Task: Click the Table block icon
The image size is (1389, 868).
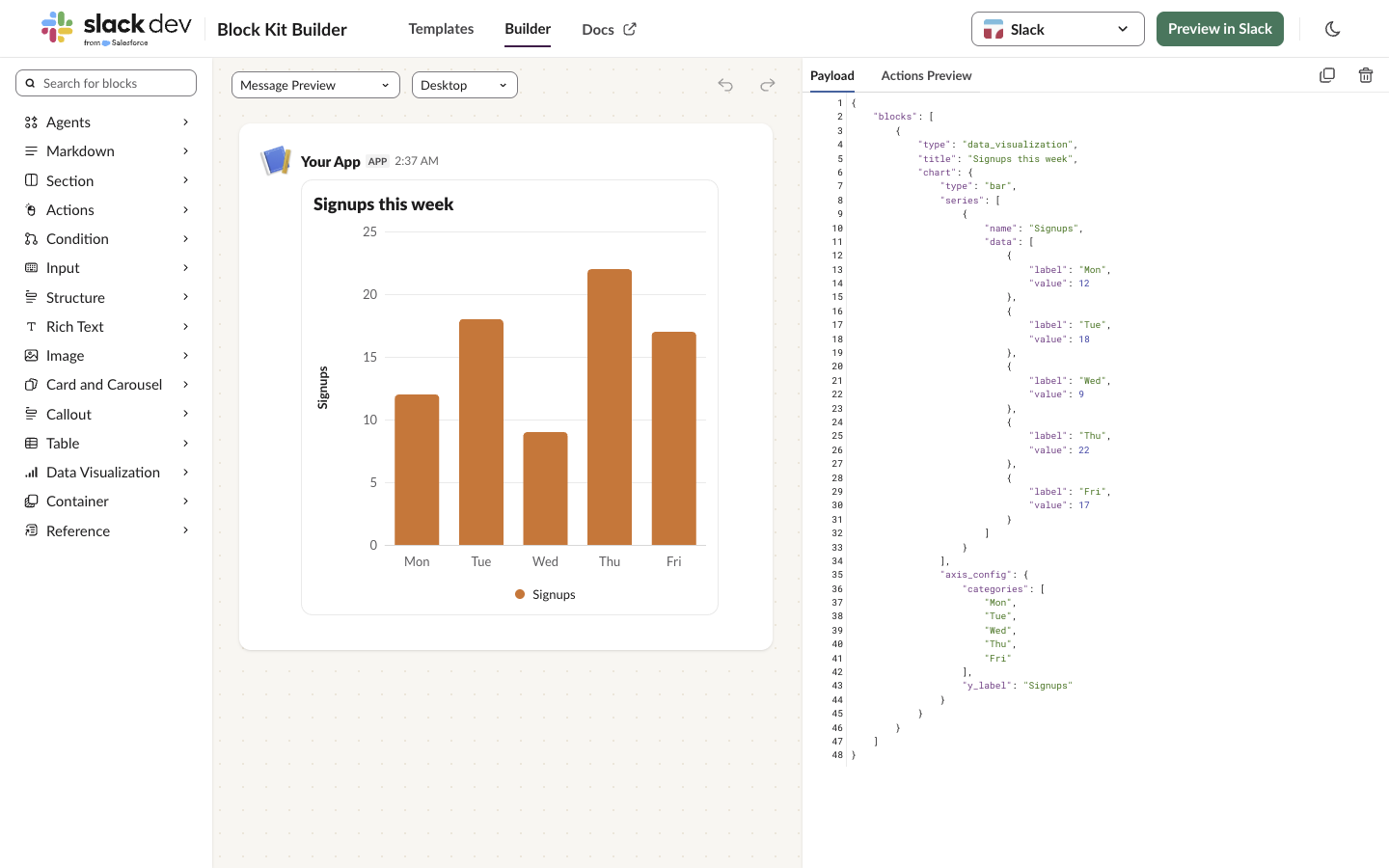Action: [x=31, y=444]
